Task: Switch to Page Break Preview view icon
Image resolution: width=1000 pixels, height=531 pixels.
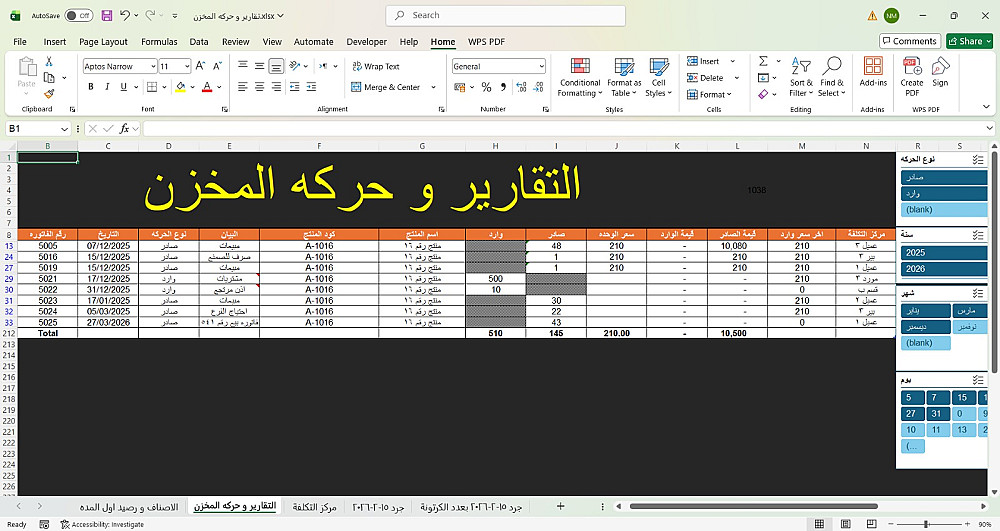Action: coord(871,524)
